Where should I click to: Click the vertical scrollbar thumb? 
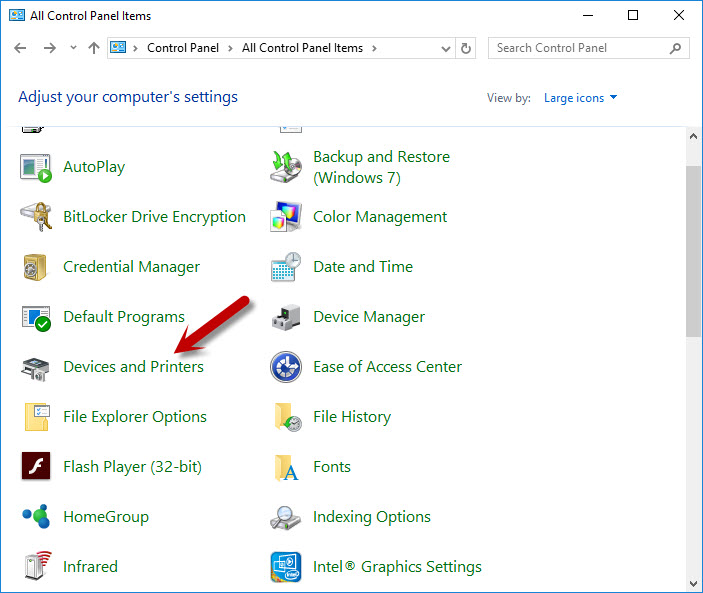693,251
